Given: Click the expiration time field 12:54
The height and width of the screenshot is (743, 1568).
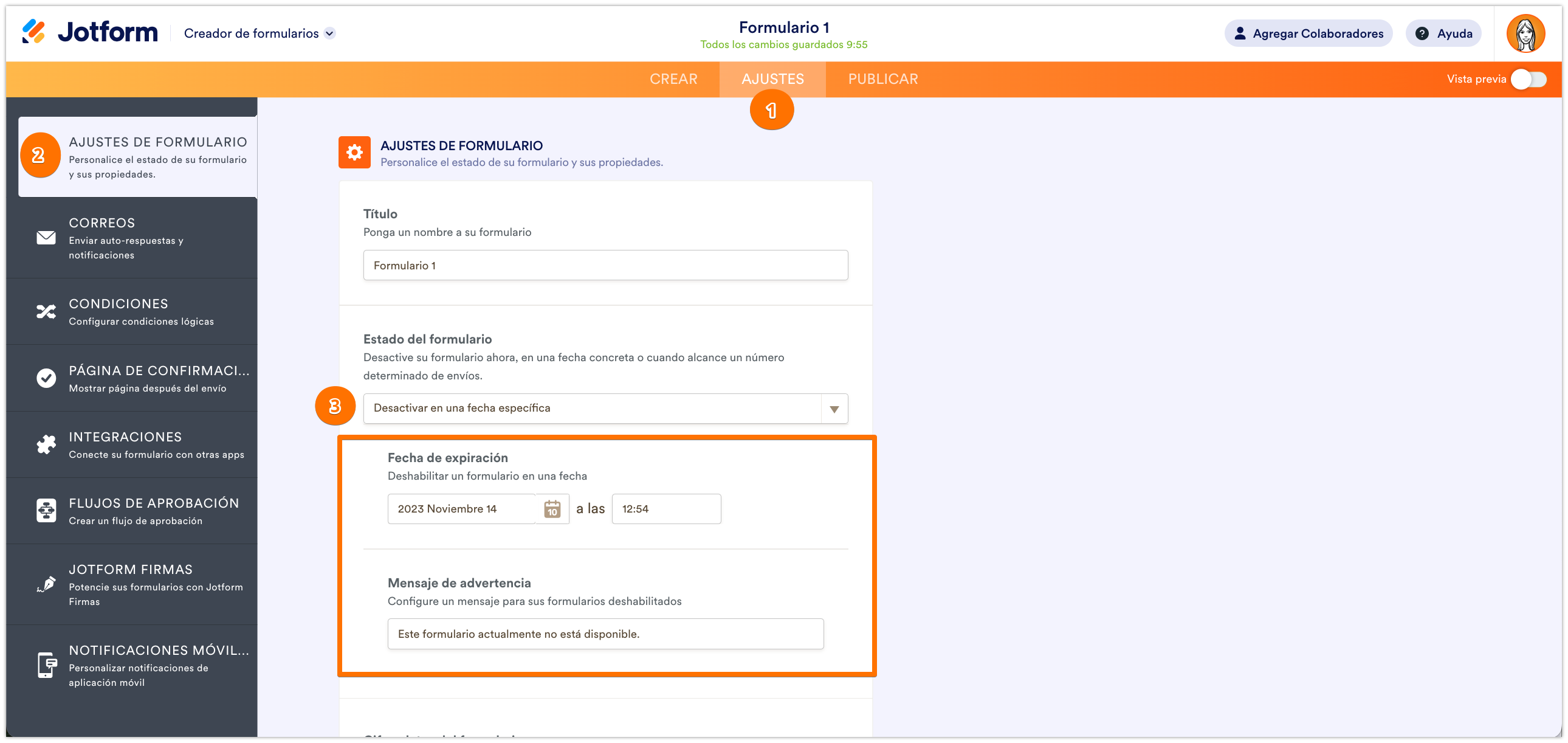Looking at the screenshot, I should point(666,509).
